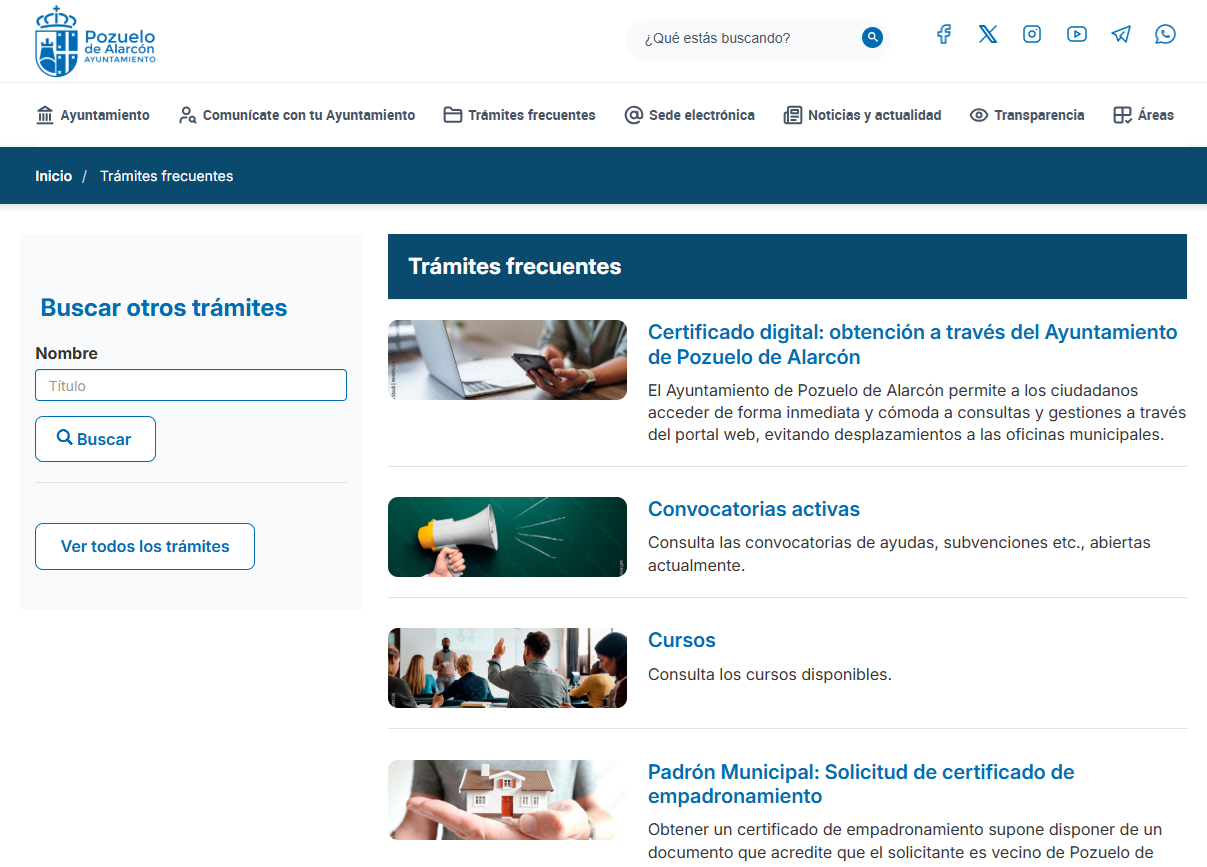Image resolution: width=1207 pixels, height=867 pixels.
Task: Click the Ayuntamiento building icon
Action: [44, 115]
